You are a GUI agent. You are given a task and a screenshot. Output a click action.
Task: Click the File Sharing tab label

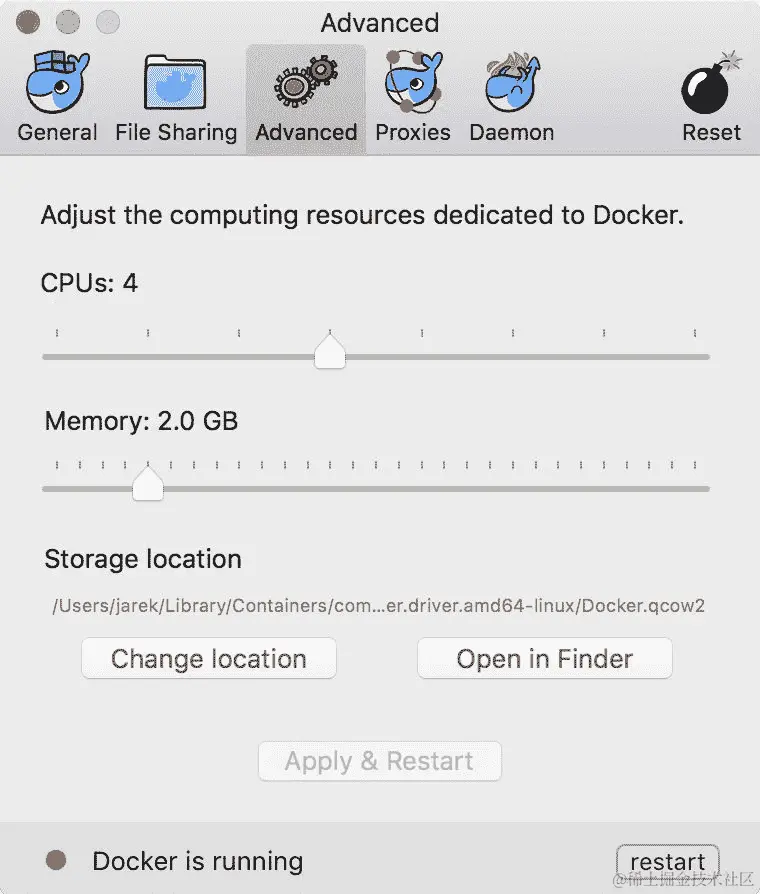175,132
